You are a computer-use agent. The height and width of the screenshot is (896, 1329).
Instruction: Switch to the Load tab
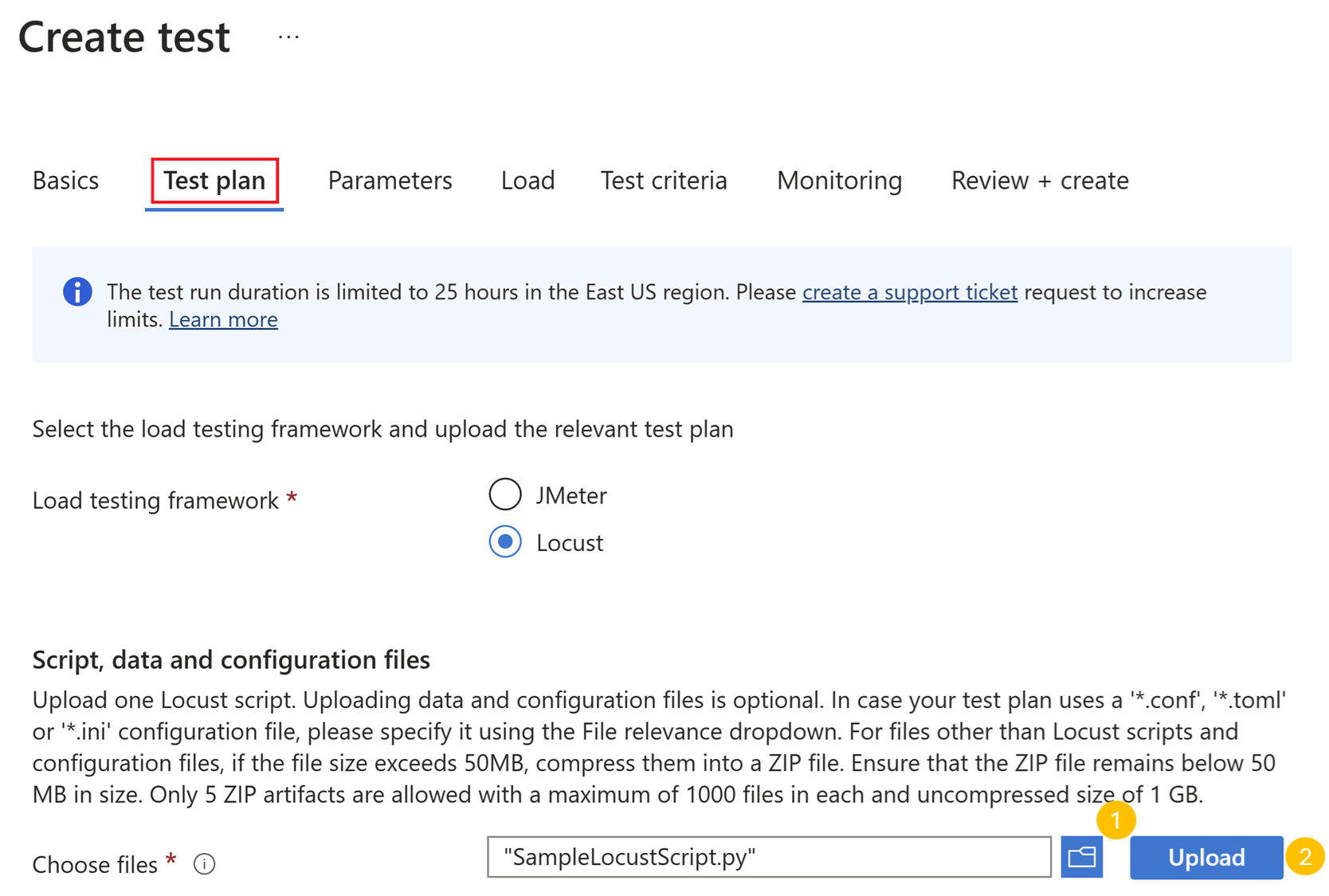pyautogui.click(x=527, y=180)
